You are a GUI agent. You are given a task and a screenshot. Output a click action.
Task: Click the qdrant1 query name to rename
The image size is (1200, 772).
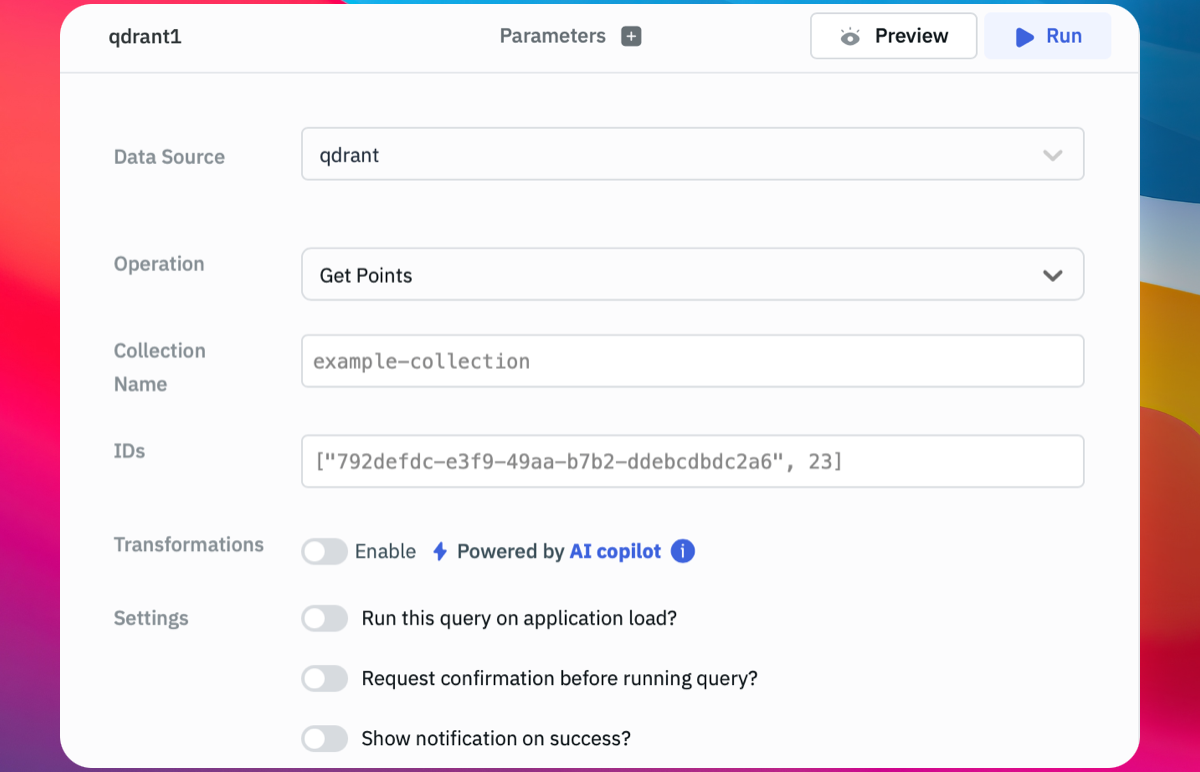[145, 37]
